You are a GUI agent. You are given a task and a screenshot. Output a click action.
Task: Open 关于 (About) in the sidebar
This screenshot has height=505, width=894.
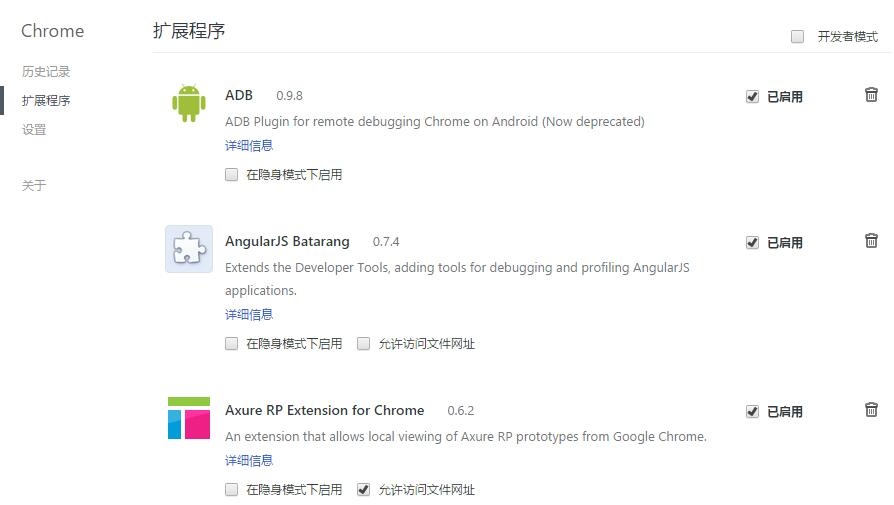pos(34,186)
